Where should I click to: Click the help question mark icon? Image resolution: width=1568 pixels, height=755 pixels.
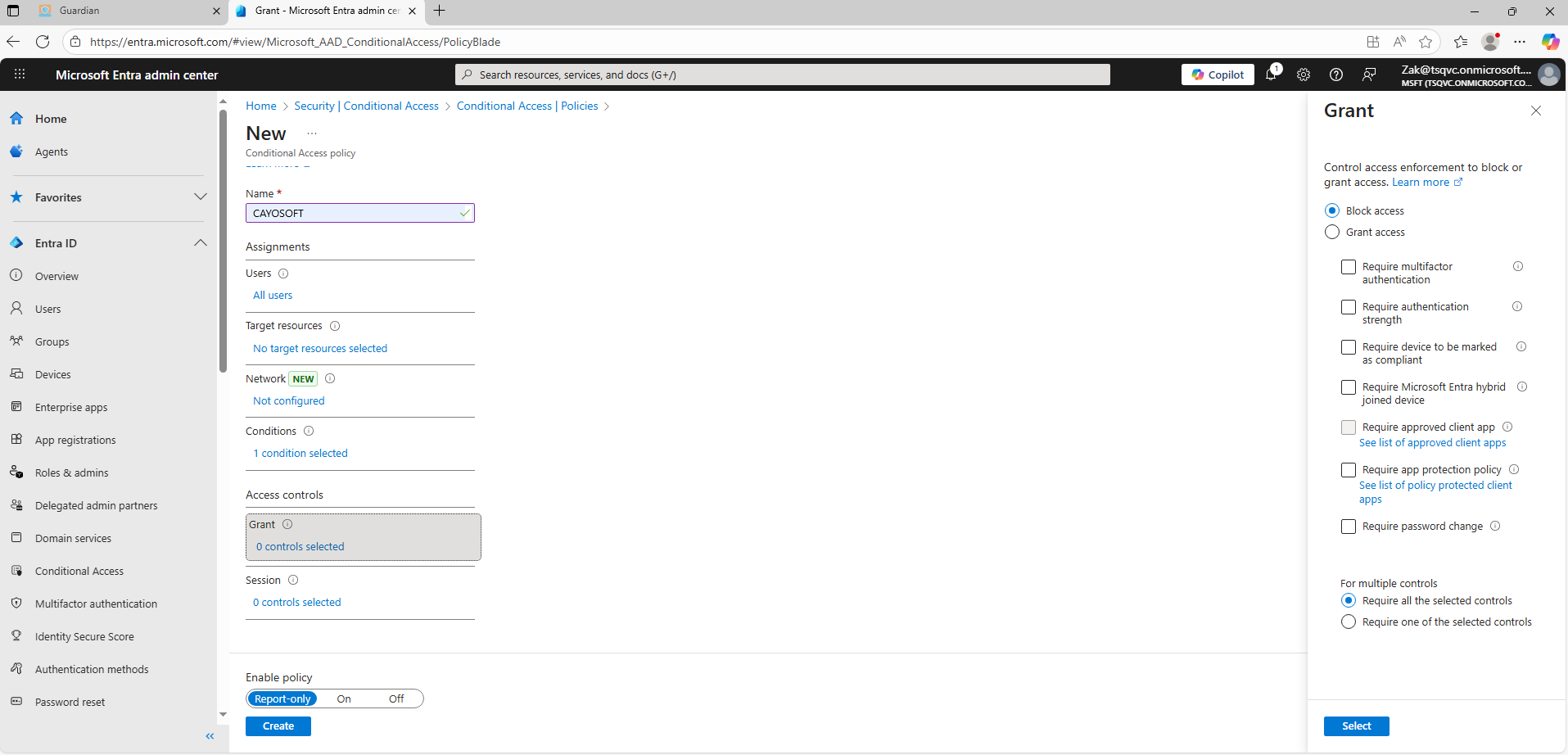(1336, 75)
